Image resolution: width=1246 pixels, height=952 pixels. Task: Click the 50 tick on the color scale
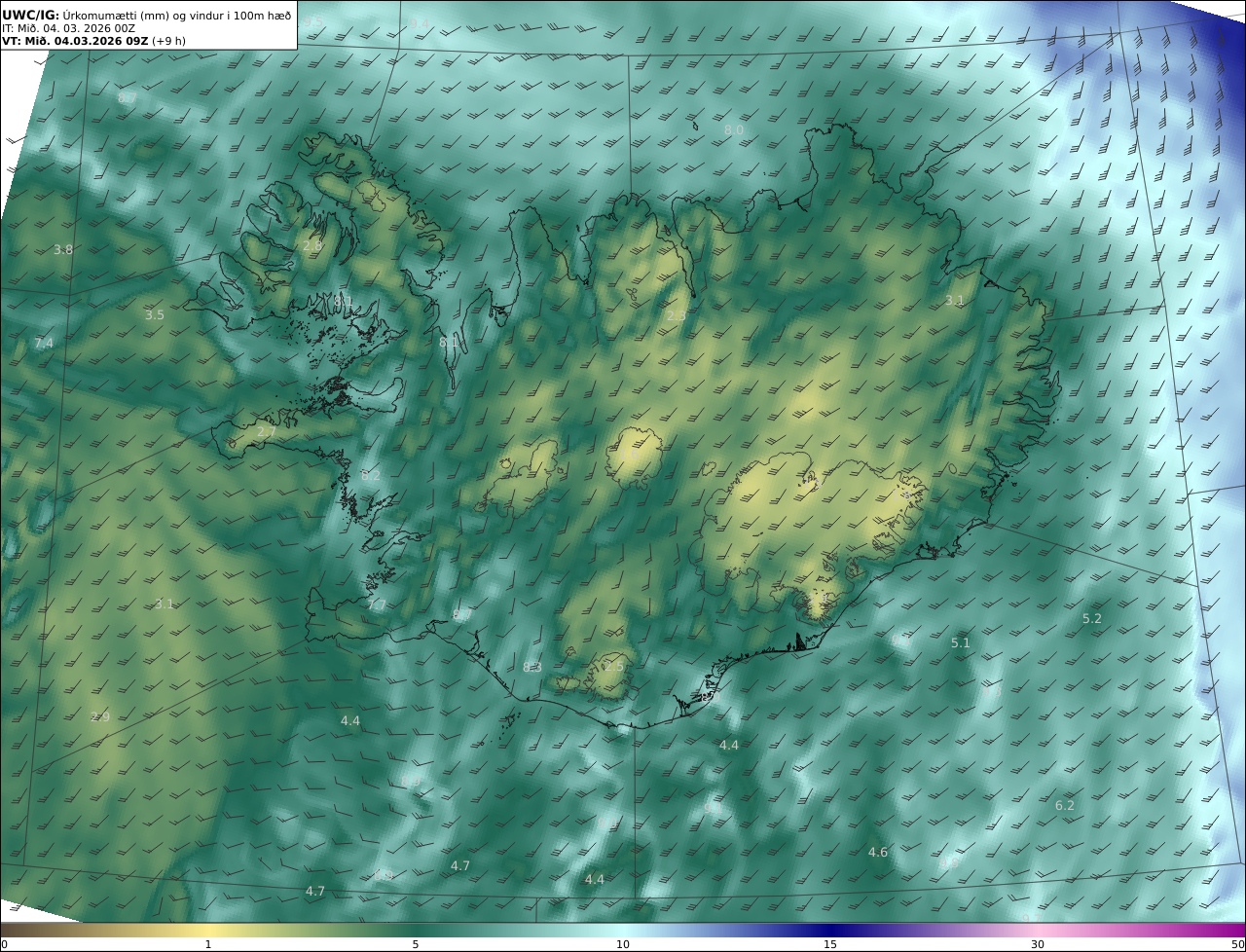tap(1238, 944)
